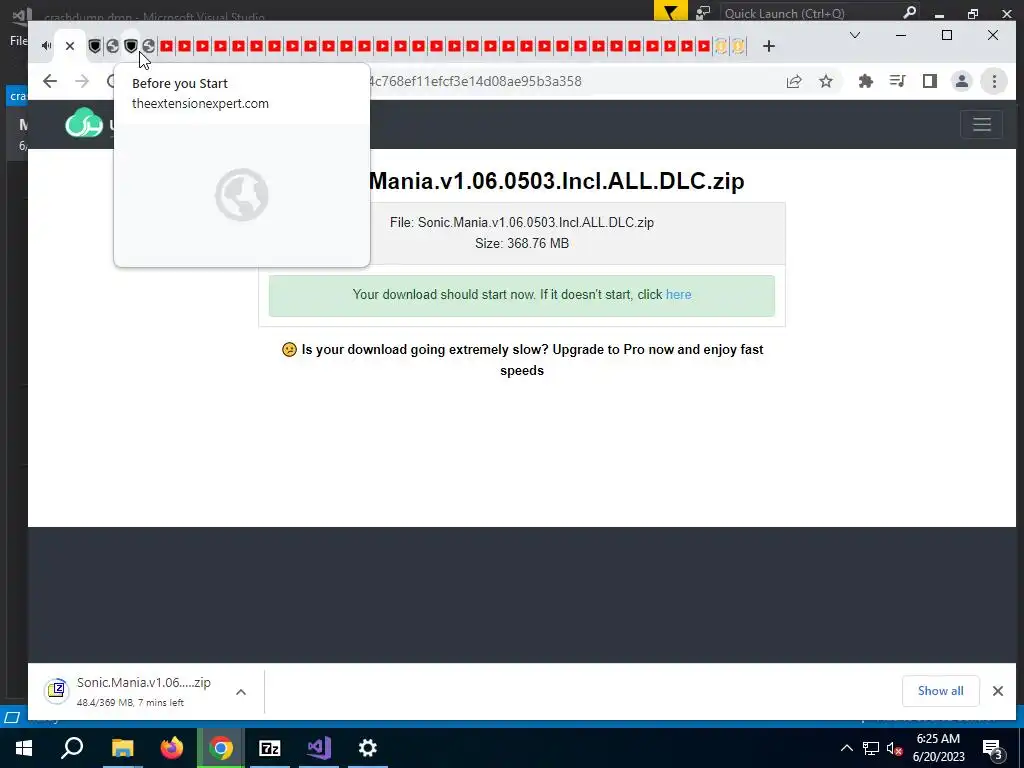Show hidden system tray icons
Viewport: 1024px width, 768px height.
click(x=846, y=748)
